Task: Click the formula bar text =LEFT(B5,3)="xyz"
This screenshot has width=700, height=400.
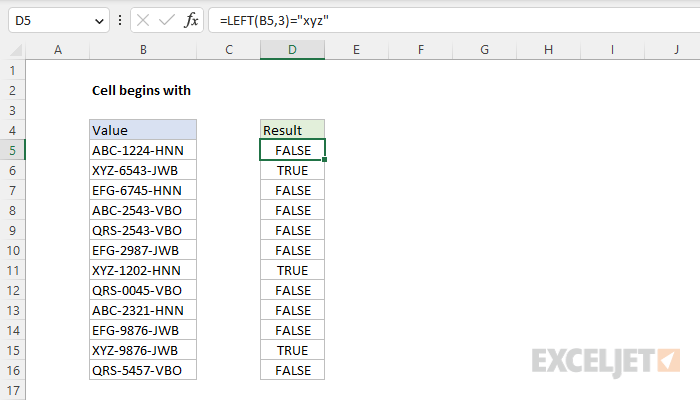Action: [x=274, y=21]
